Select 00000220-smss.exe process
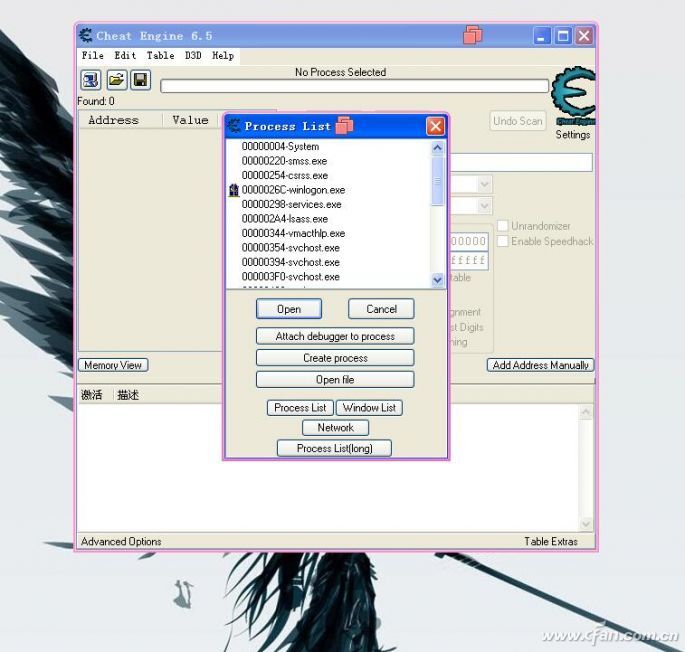This screenshot has height=652, width=685. [329, 161]
